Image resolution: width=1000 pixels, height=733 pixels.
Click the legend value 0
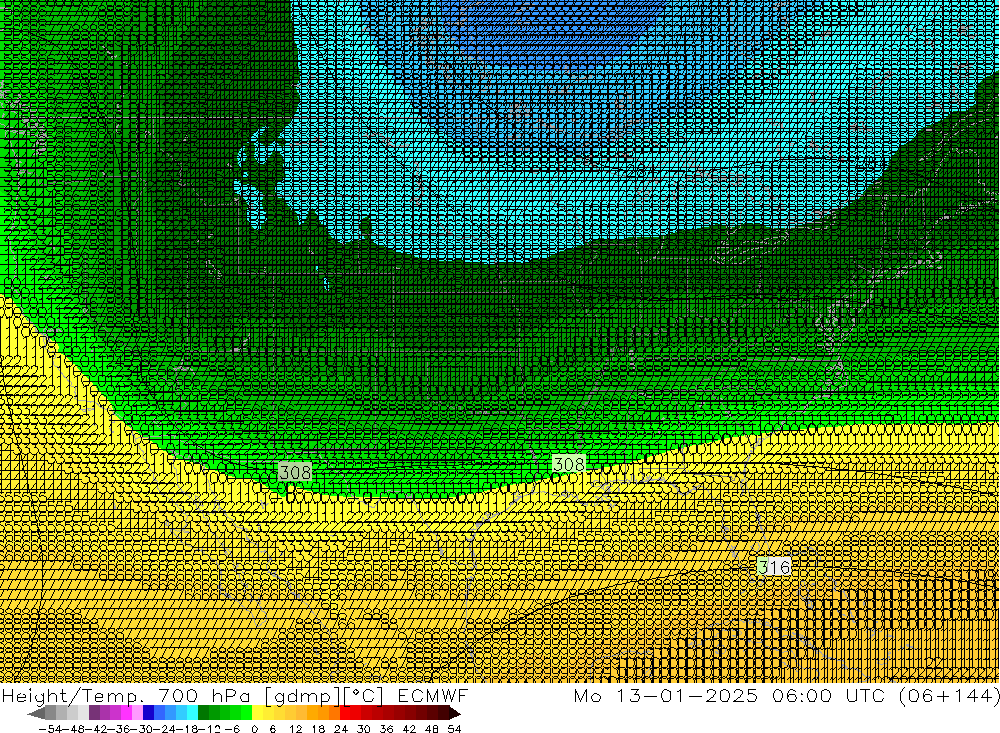click(254, 729)
